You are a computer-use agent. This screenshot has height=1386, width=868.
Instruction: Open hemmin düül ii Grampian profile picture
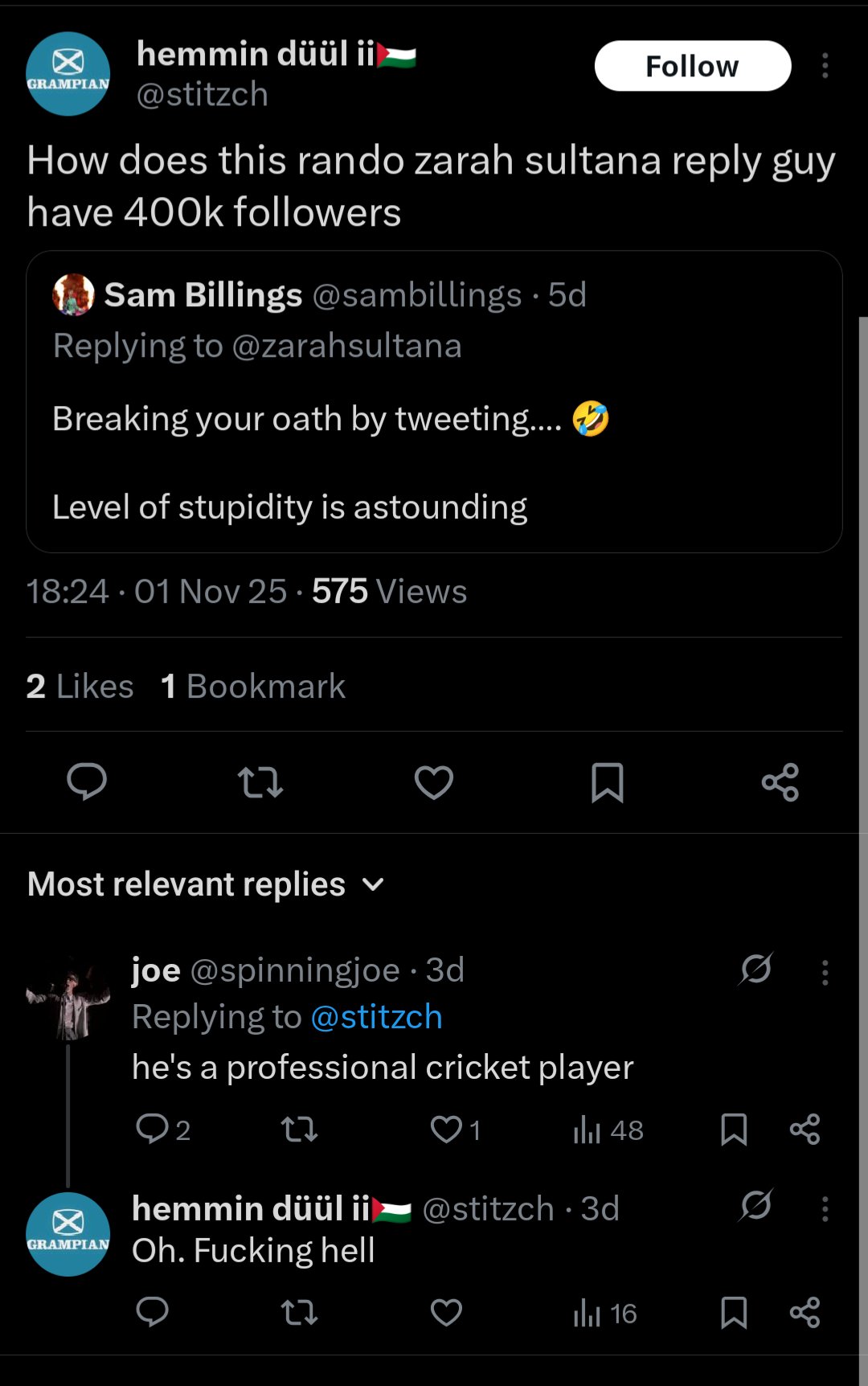[68, 74]
